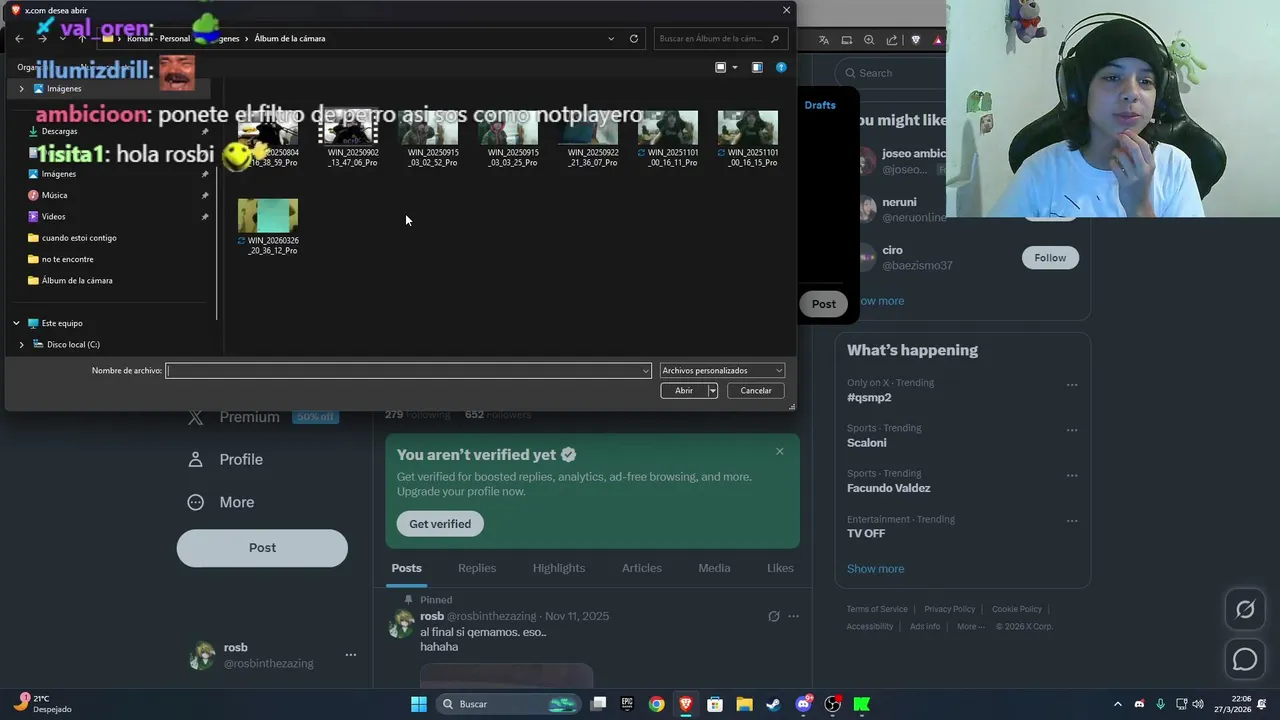The image size is (1280, 720).
Task: Click the Abrir button
Action: 684,390
